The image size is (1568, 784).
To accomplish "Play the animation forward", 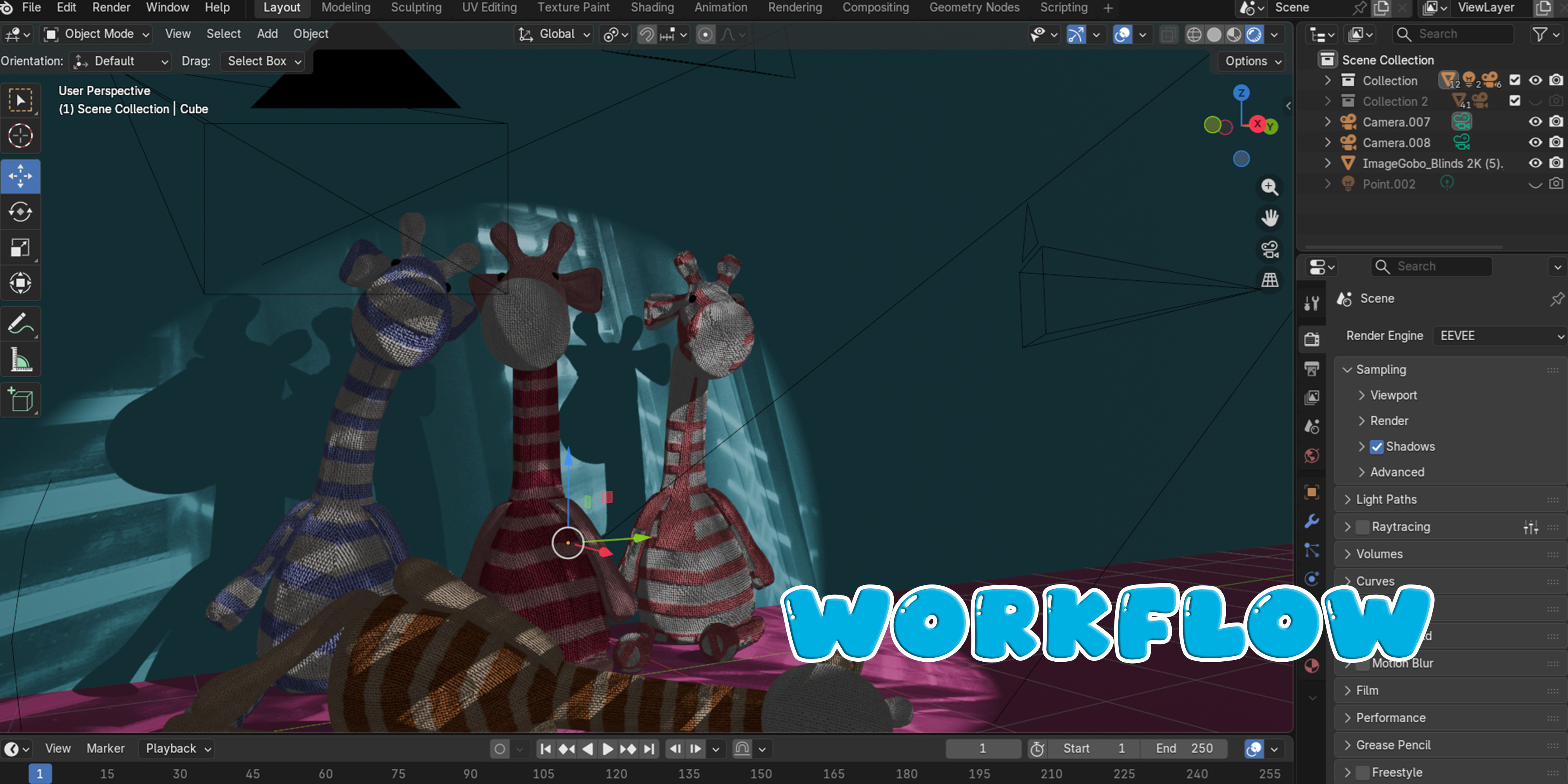I will pos(608,749).
